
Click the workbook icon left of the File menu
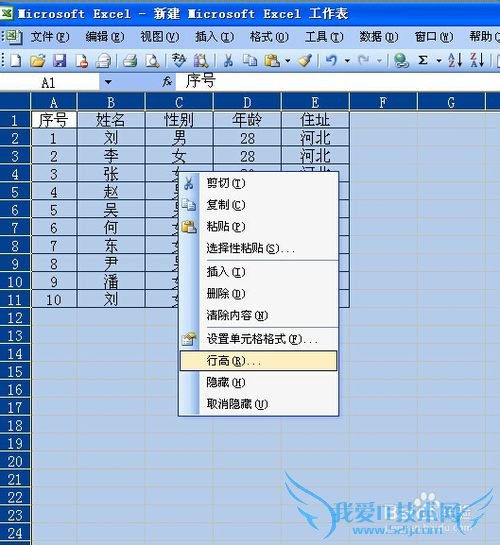point(14,36)
